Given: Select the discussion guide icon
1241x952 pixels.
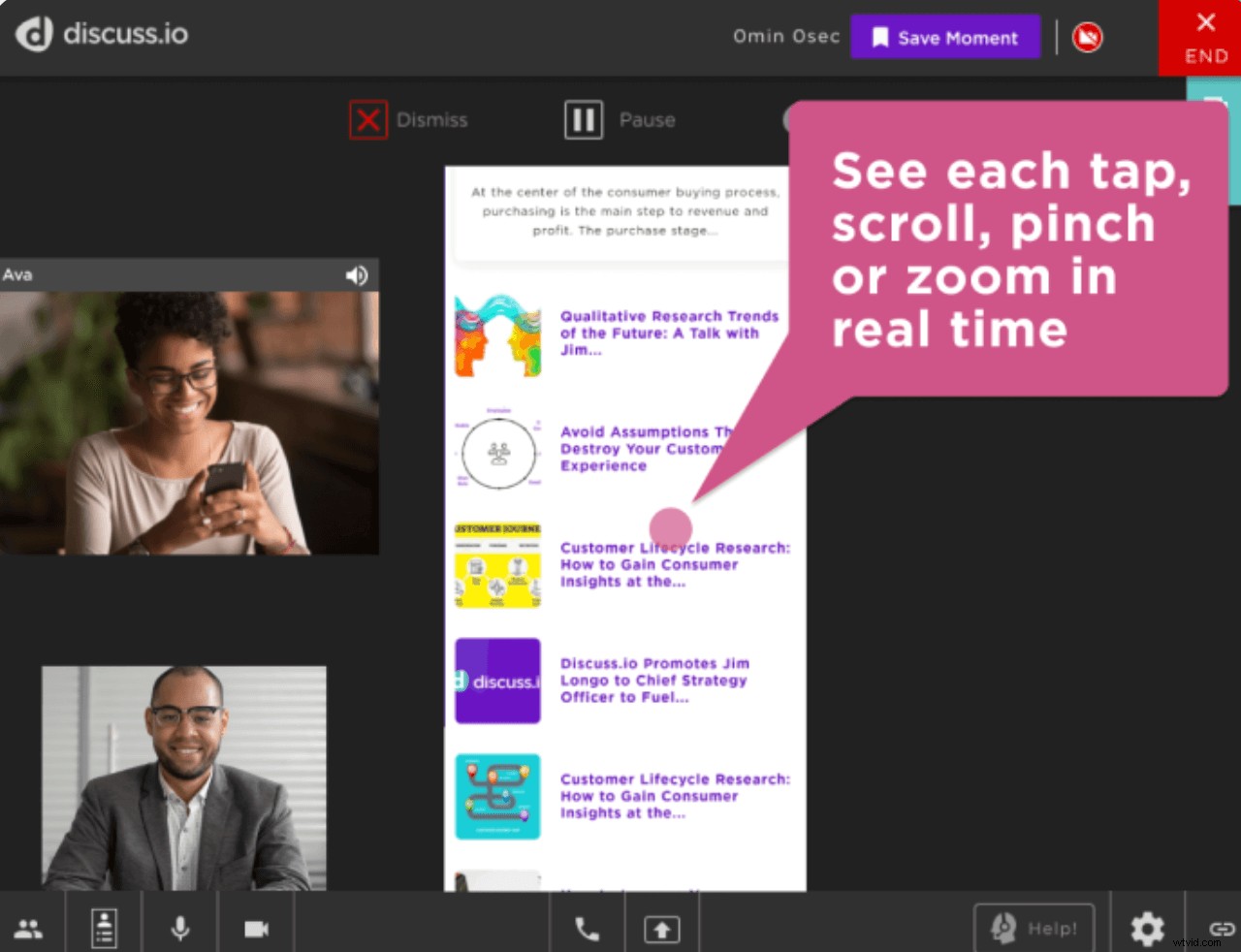Looking at the screenshot, I should click(x=104, y=928).
